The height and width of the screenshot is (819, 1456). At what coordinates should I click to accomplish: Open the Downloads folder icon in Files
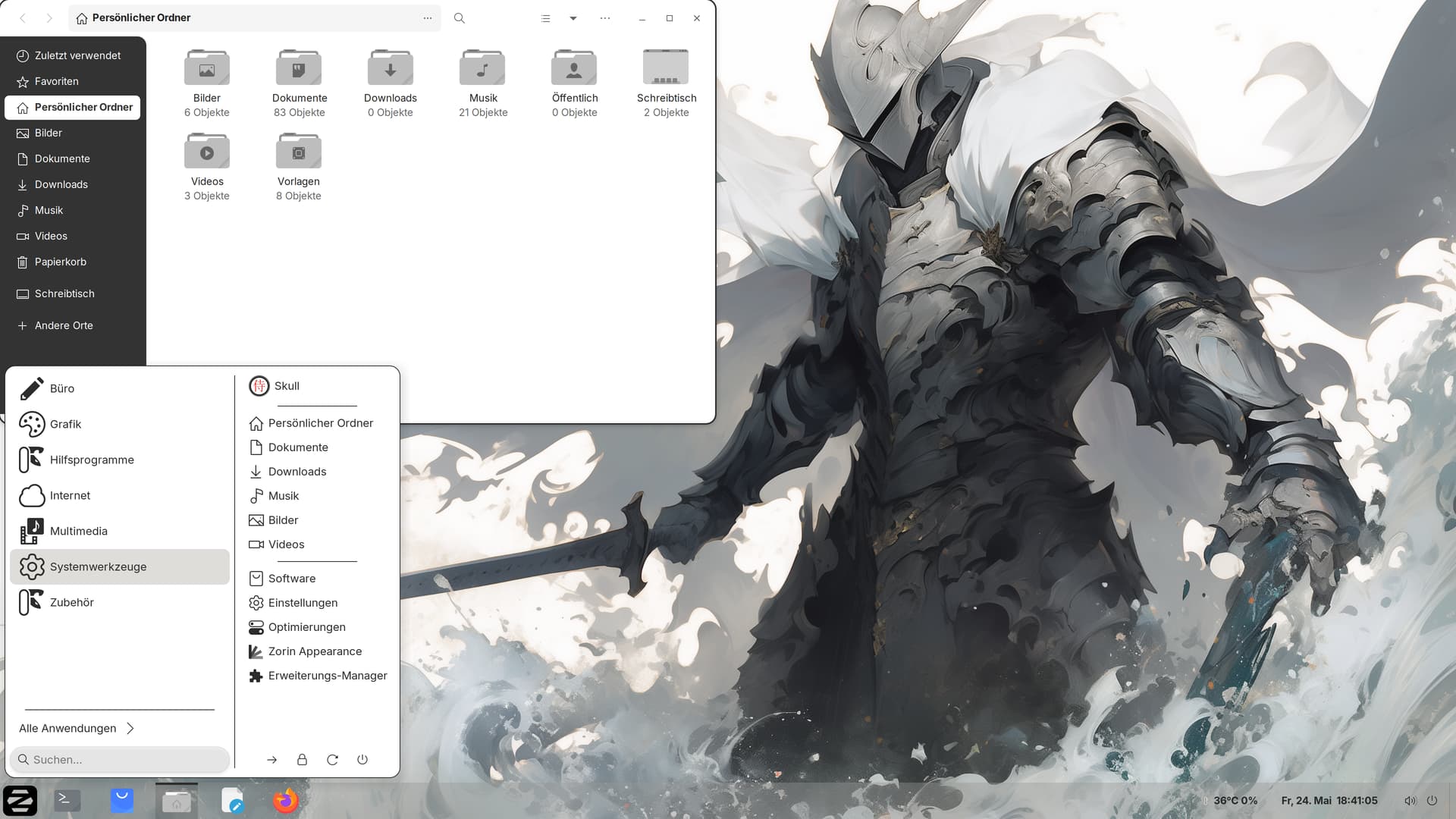click(391, 67)
